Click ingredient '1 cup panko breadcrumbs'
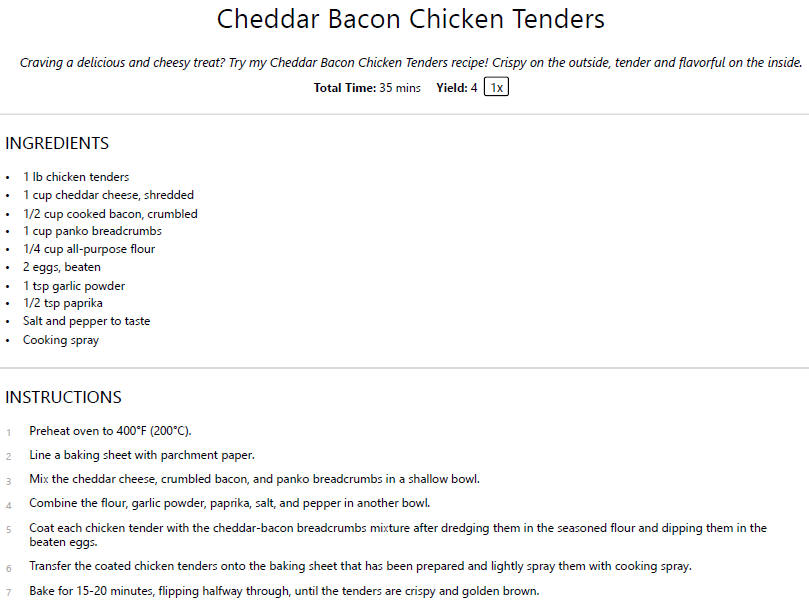Viewport: 809px width, 602px height. pyautogui.click(x=92, y=231)
